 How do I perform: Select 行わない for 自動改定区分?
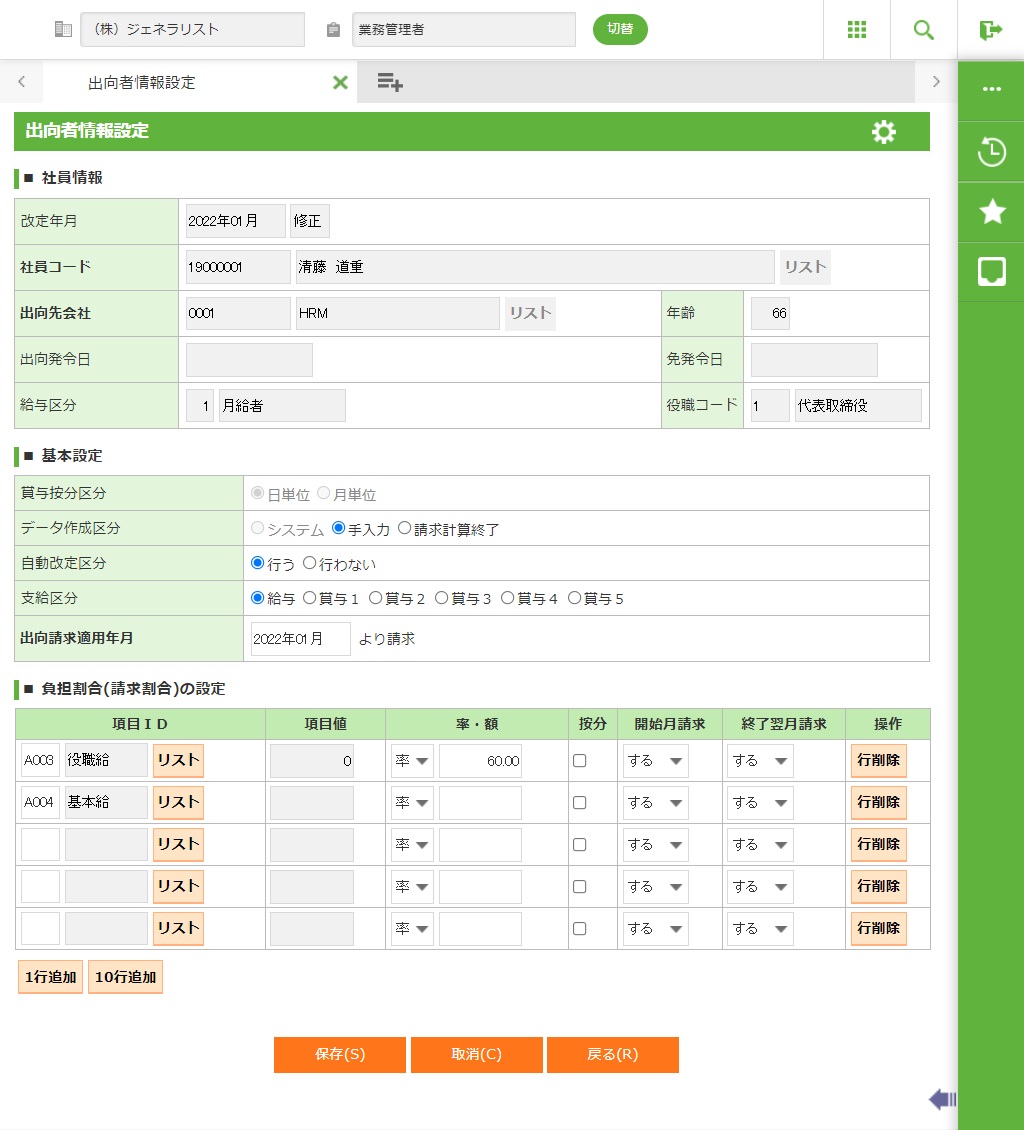310,564
